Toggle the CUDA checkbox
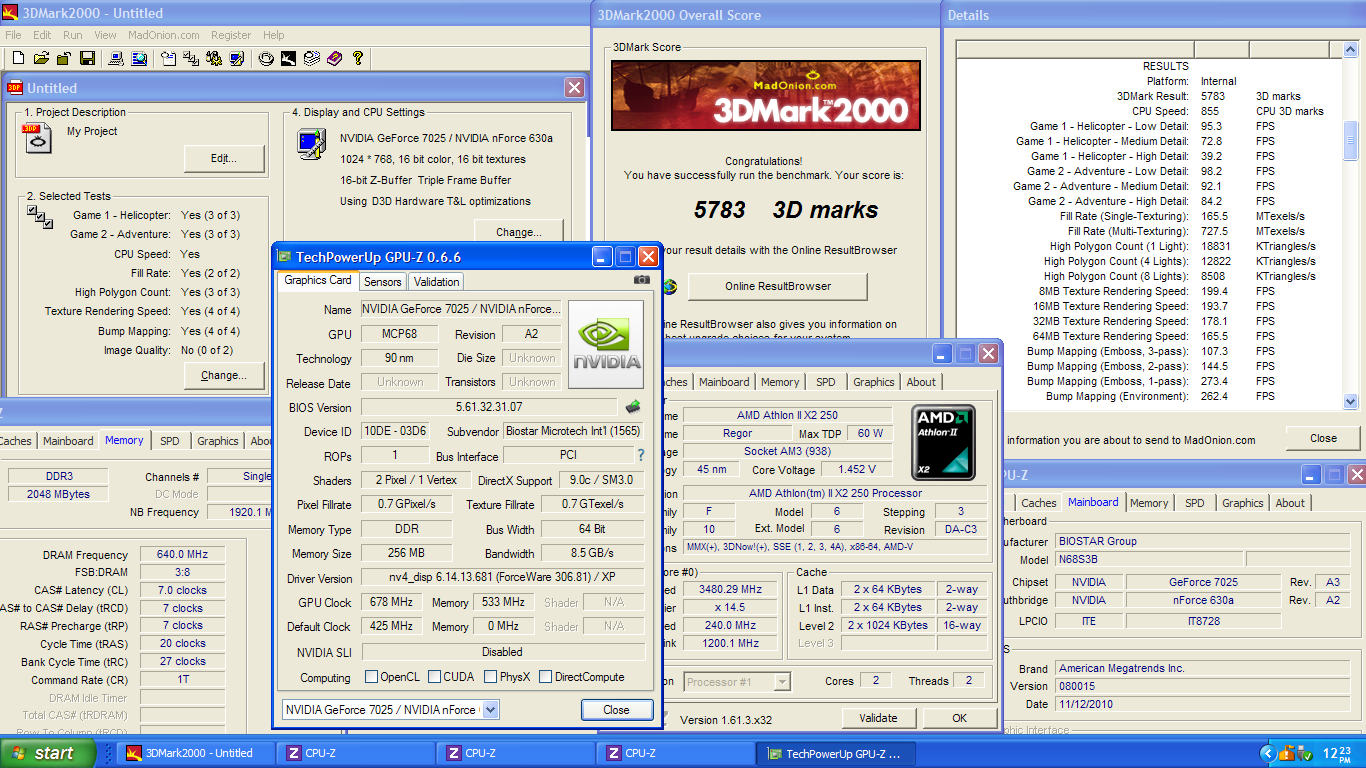The width and height of the screenshot is (1366, 768). (x=434, y=677)
